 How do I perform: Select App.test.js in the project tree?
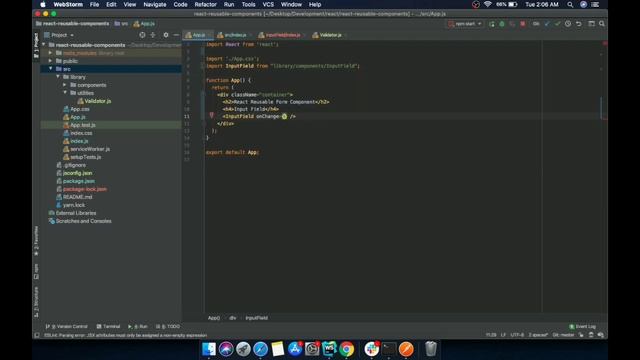coord(79,125)
